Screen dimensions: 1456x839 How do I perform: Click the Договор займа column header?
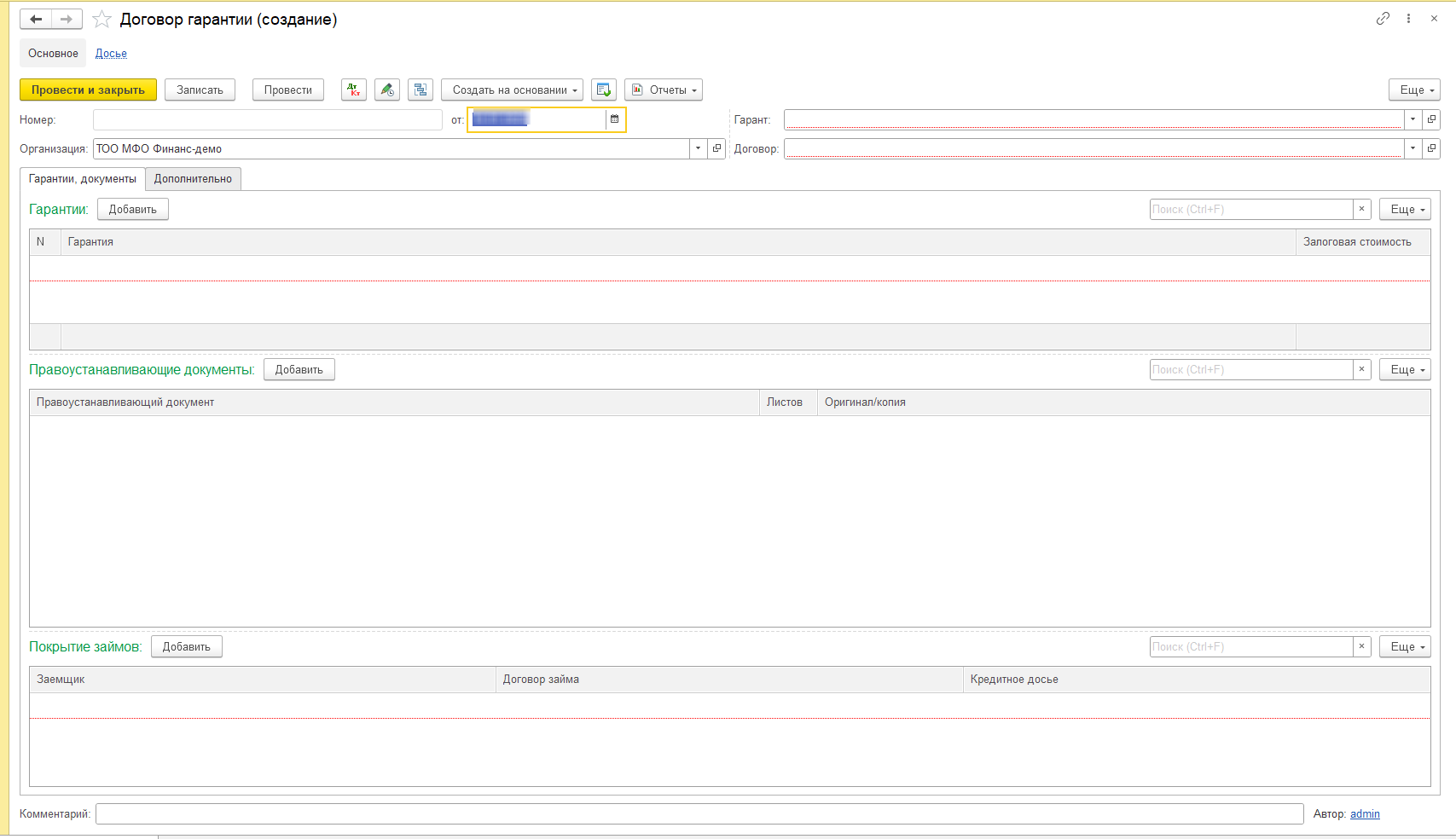point(729,680)
